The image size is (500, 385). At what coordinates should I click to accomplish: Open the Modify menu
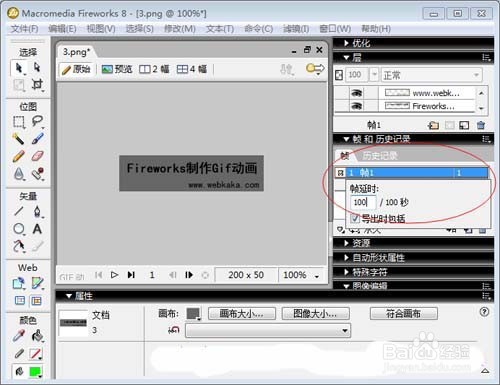point(180,29)
